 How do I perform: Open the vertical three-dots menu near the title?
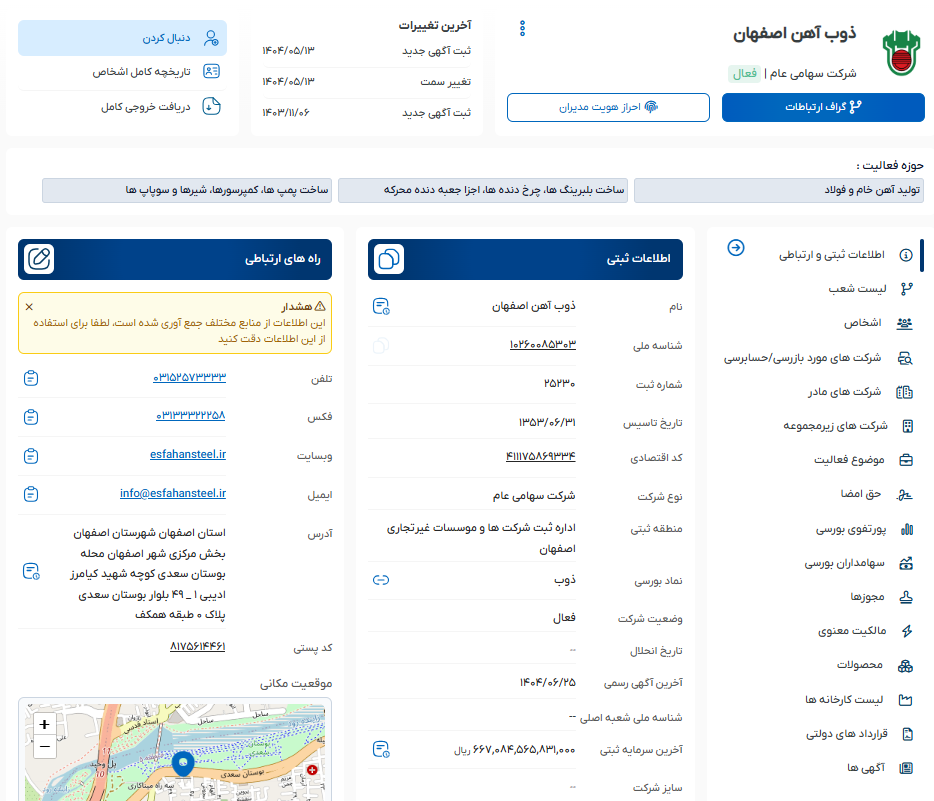pyautogui.click(x=523, y=28)
